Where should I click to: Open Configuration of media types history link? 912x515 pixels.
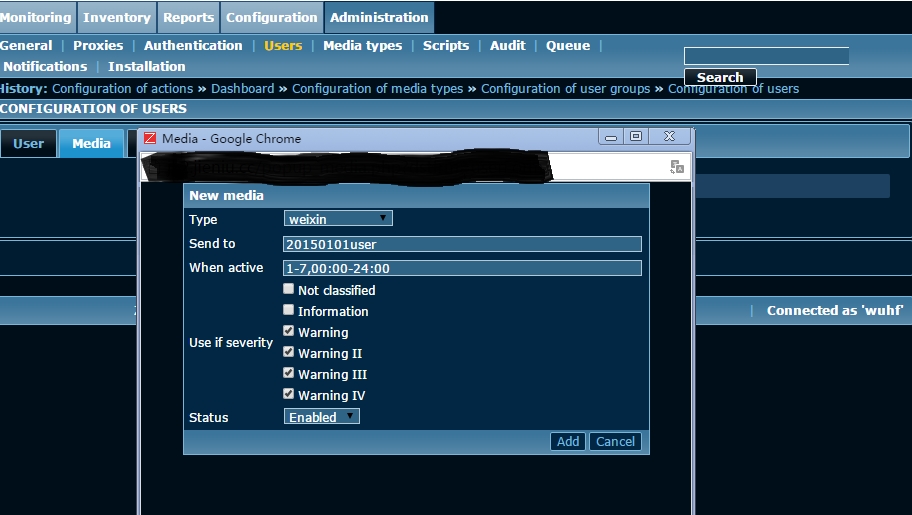coord(377,88)
